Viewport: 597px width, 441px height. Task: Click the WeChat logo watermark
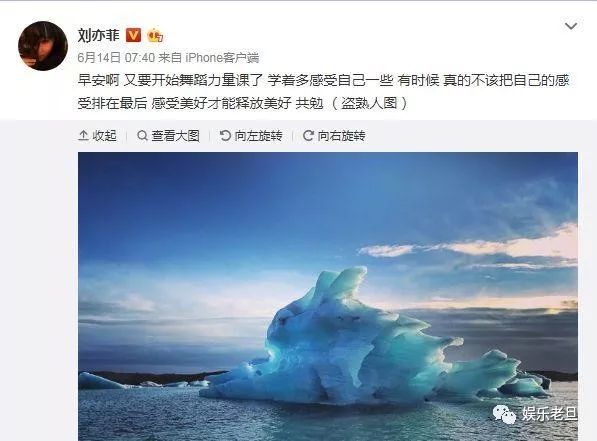504,414
